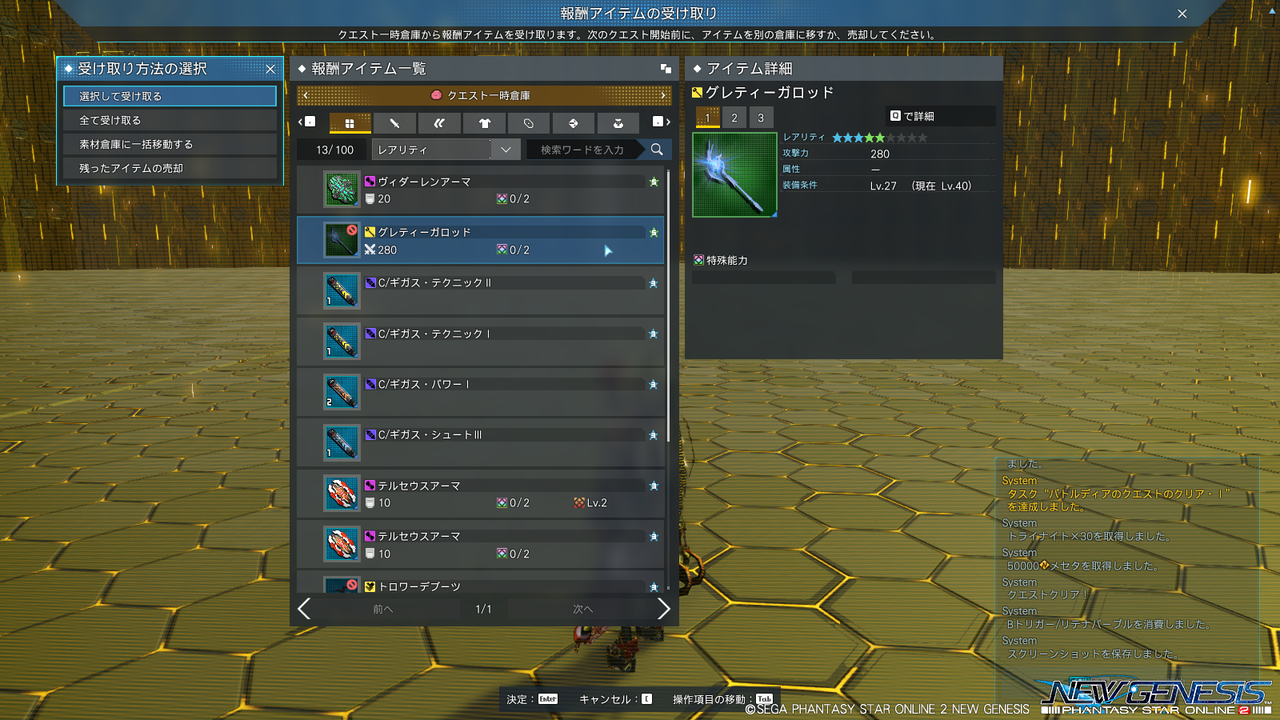This screenshot has height=720, width=1280.
Task: Click E key hint for キャンセル
Action: tap(647, 699)
